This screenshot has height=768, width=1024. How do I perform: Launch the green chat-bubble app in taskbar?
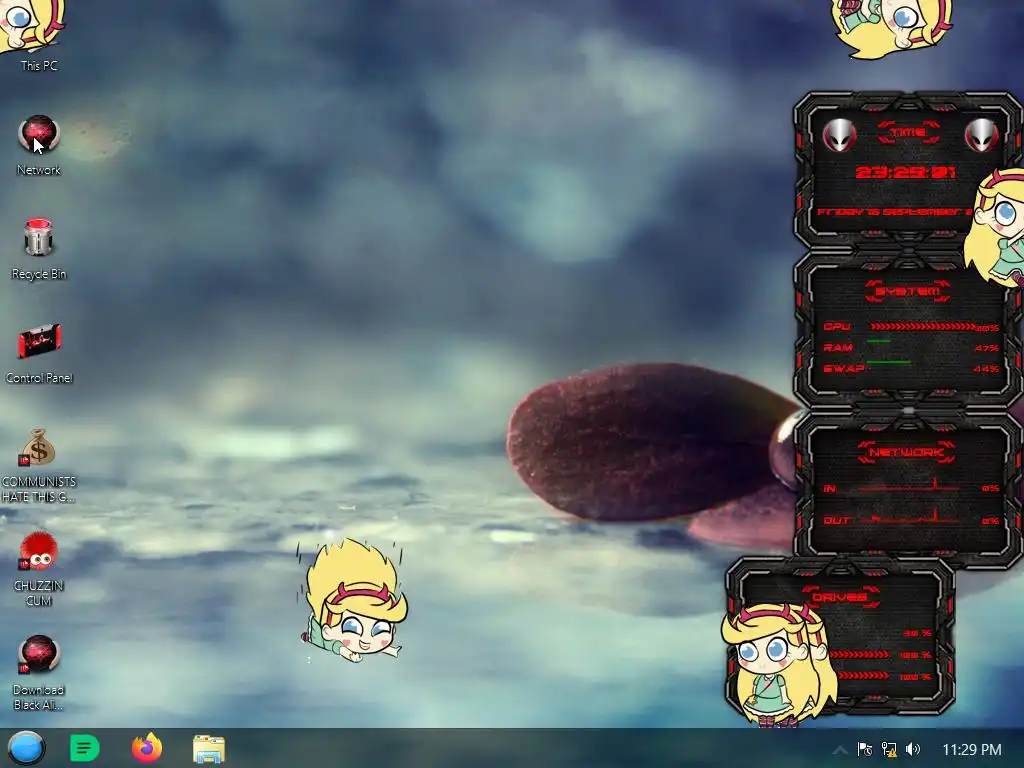click(84, 748)
